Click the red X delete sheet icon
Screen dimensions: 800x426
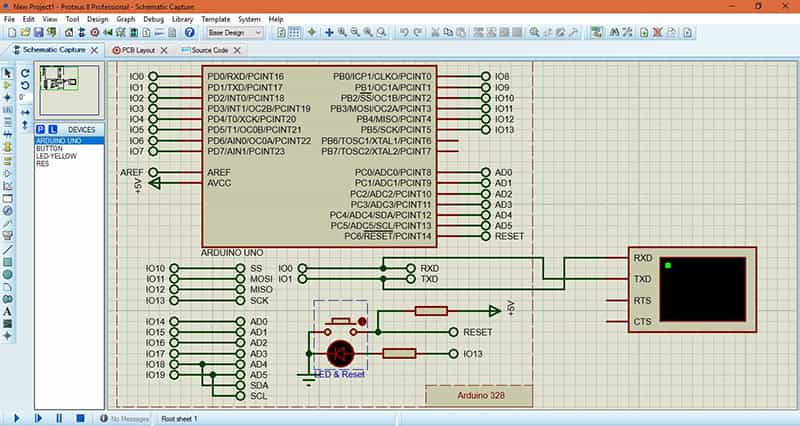(658, 33)
